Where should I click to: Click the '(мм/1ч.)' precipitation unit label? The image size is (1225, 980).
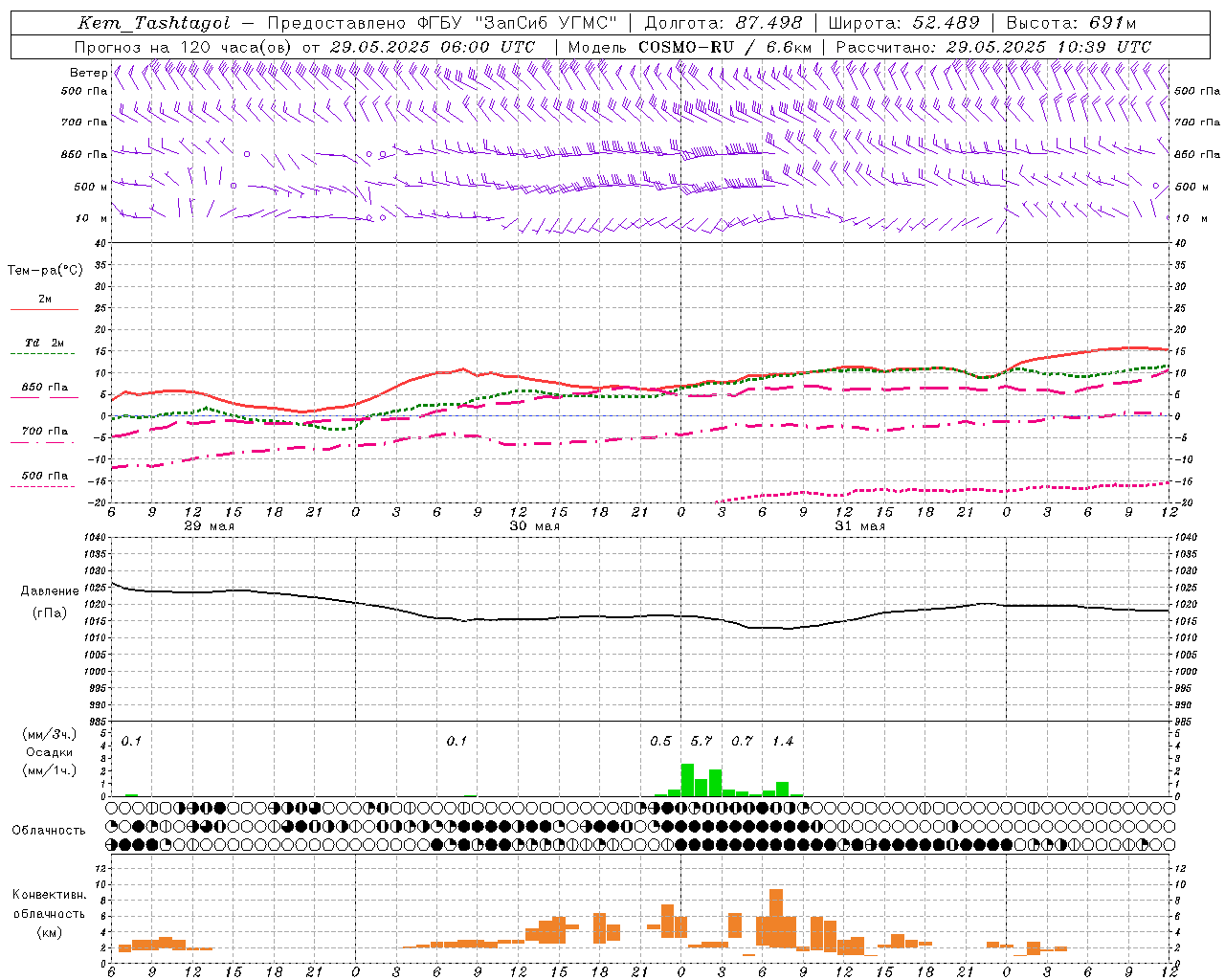pyautogui.click(x=49, y=770)
